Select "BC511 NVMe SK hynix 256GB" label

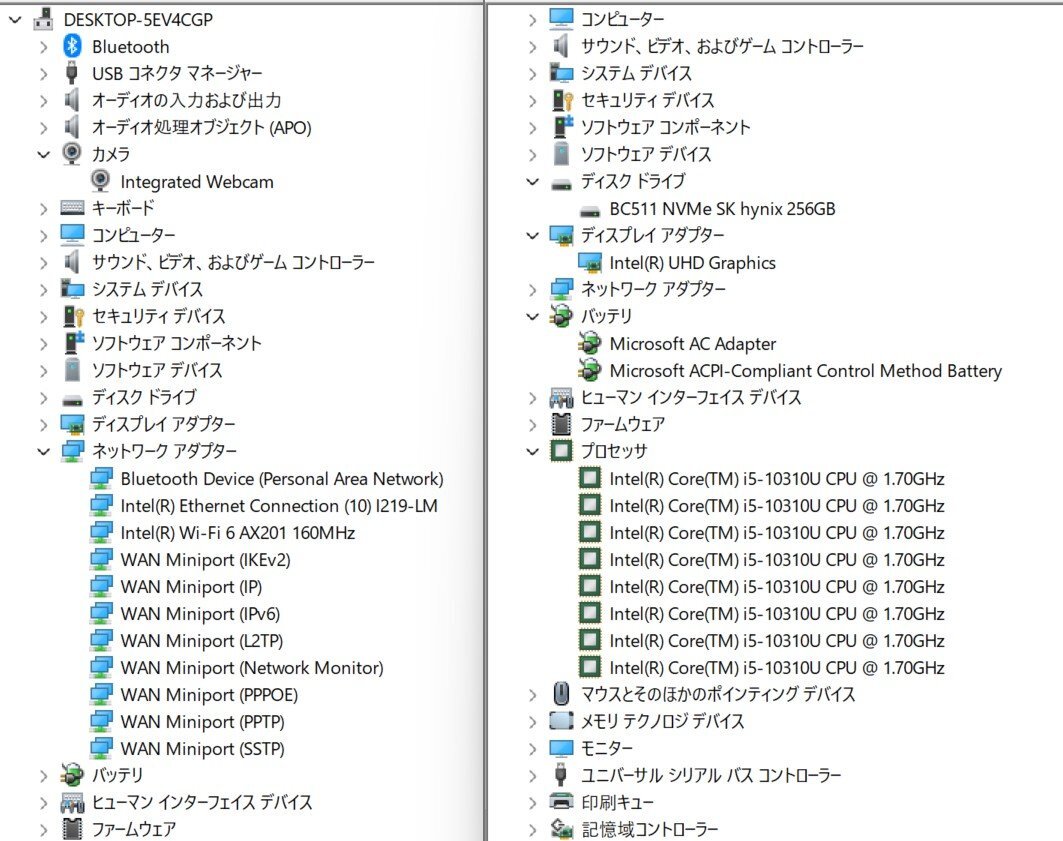pos(722,209)
